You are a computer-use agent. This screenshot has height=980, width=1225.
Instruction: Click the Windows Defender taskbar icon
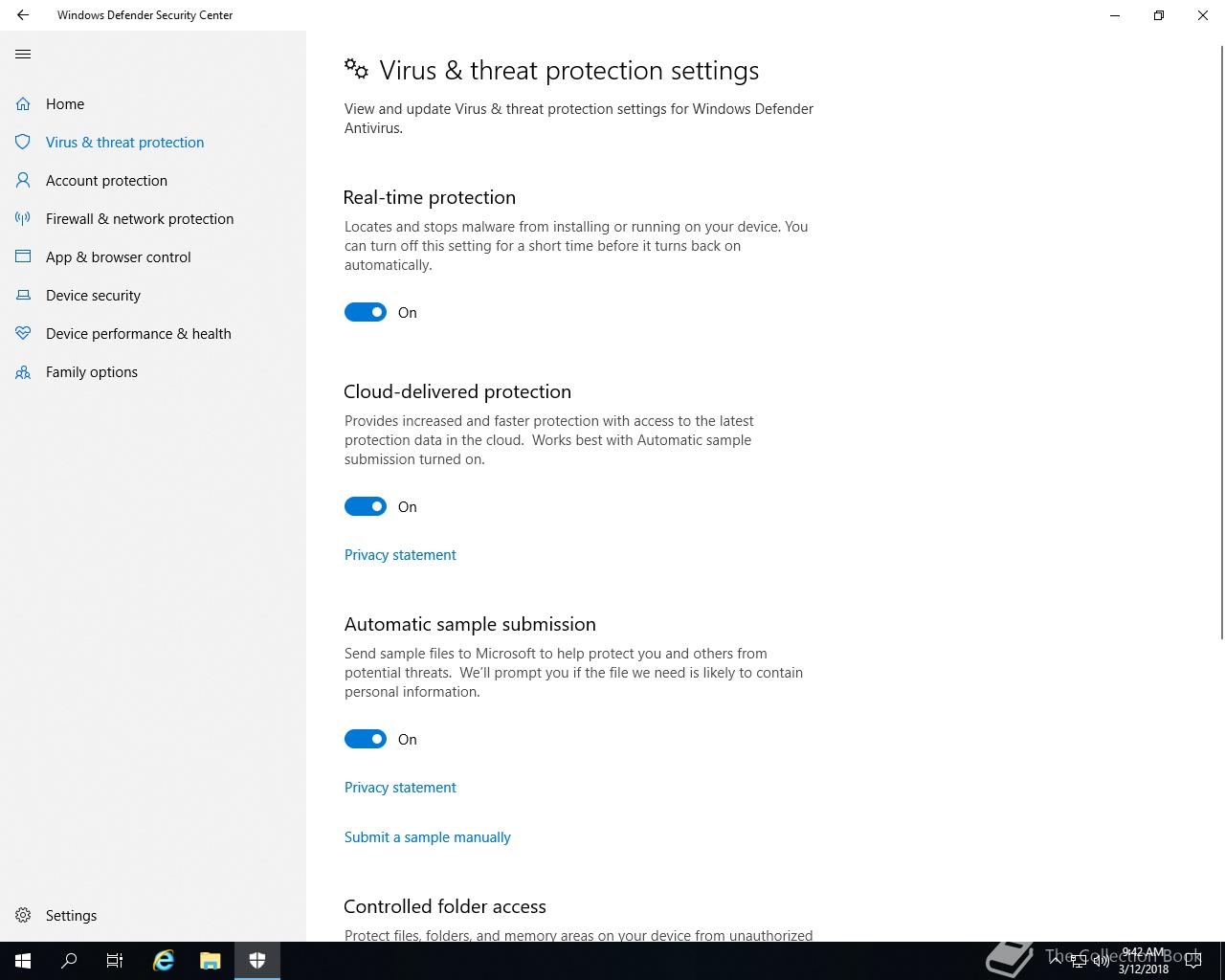(x=256, y=960)
